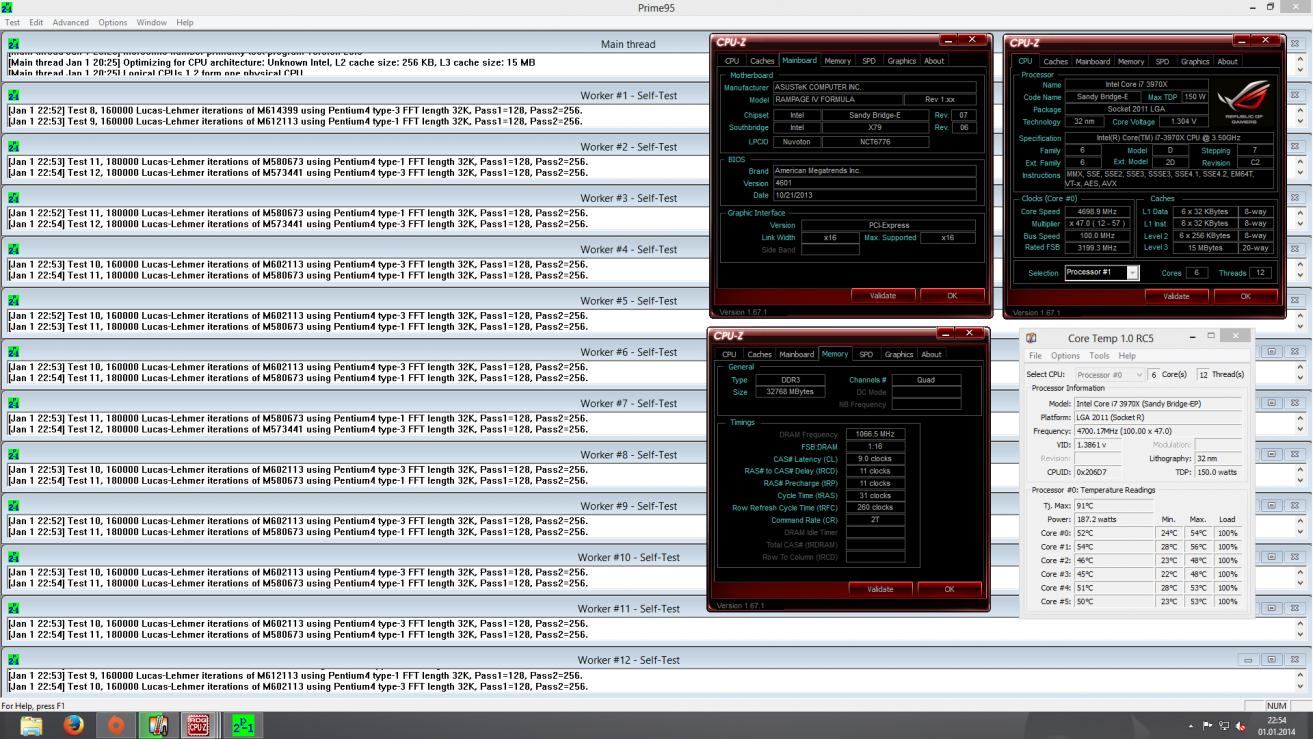Open Core Temp Tools menu
Image resolution: width=1313 pixels, height=739 pixels.
coord(1099,356)
